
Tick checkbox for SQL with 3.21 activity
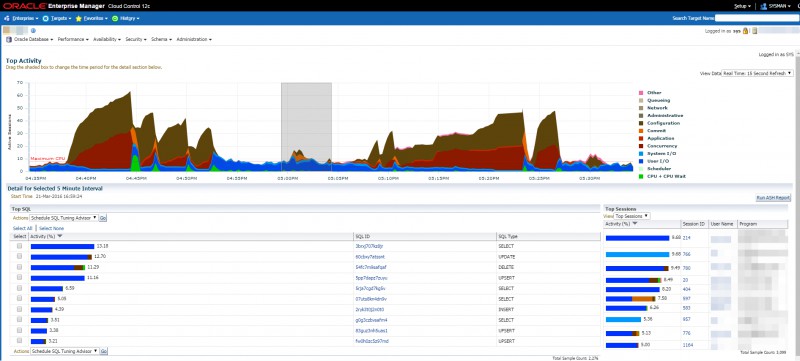pos(19,341)
